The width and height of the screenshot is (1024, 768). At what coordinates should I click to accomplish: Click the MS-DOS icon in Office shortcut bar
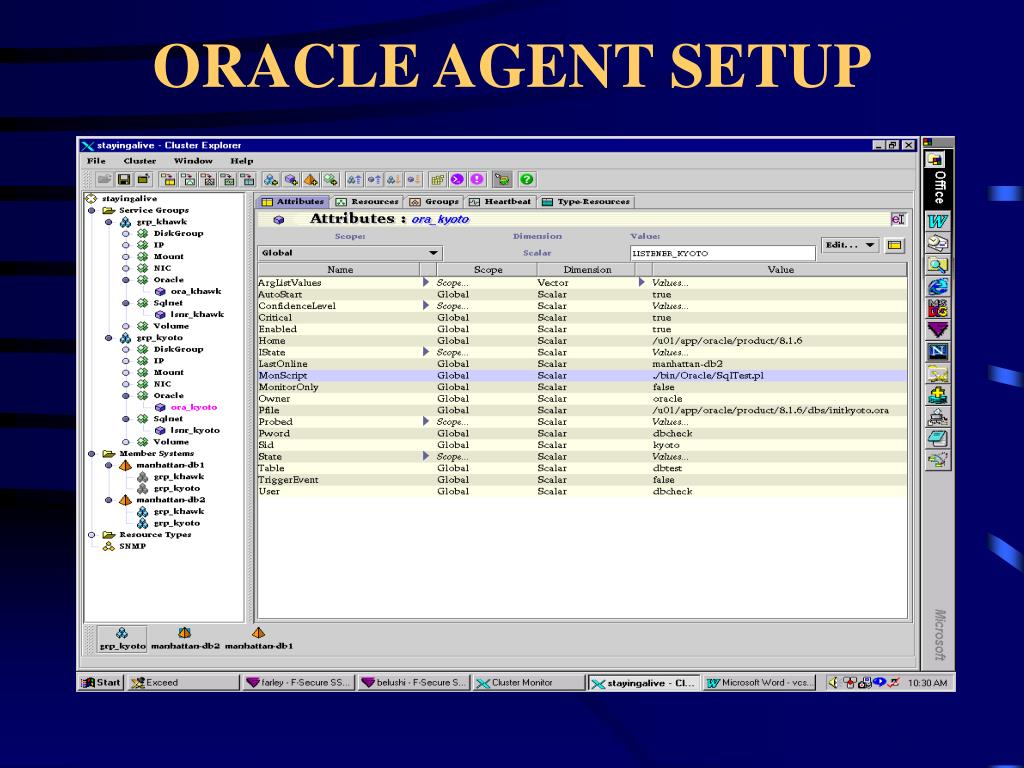pos(938,308)
